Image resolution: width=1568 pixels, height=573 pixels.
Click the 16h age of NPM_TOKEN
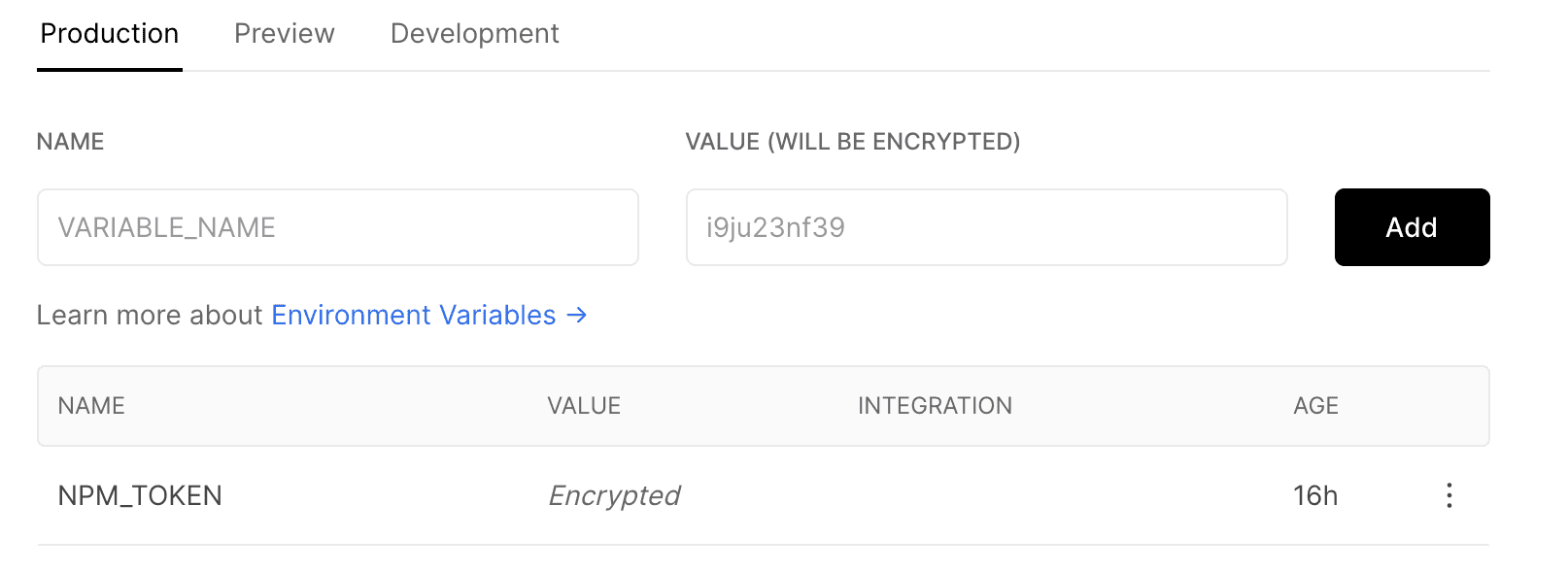(1315, 496)
